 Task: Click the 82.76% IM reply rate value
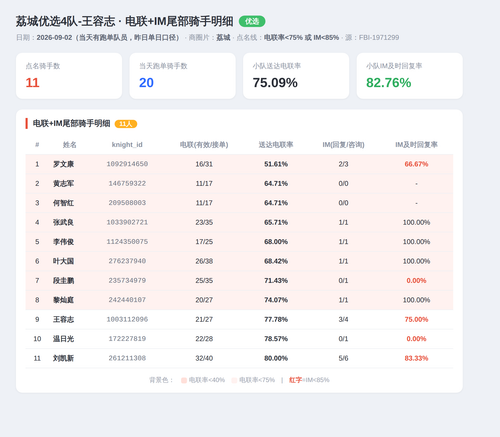pyautogui.click(x=389, y=83)
